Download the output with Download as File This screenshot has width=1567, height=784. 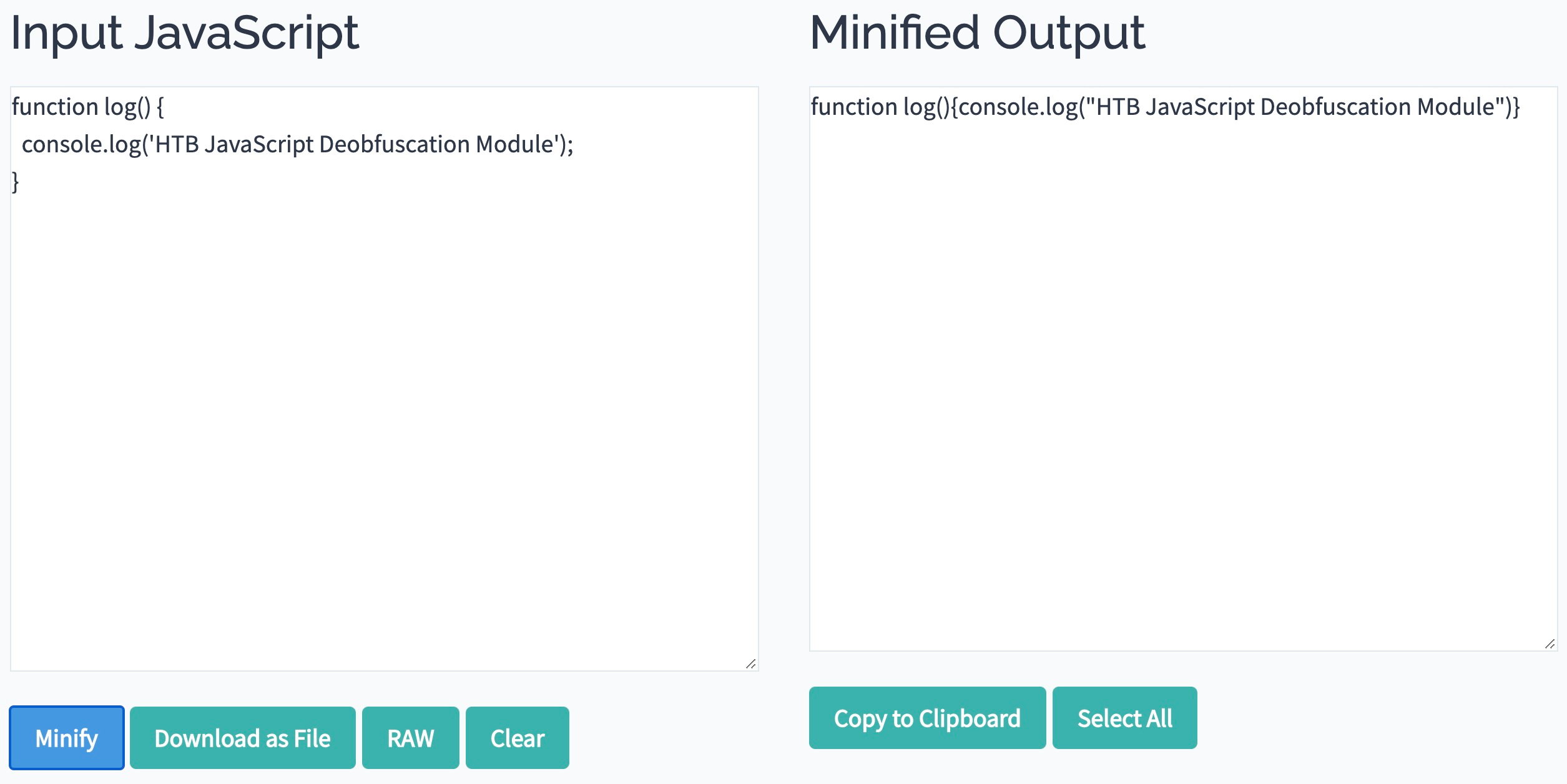[243, 738]
